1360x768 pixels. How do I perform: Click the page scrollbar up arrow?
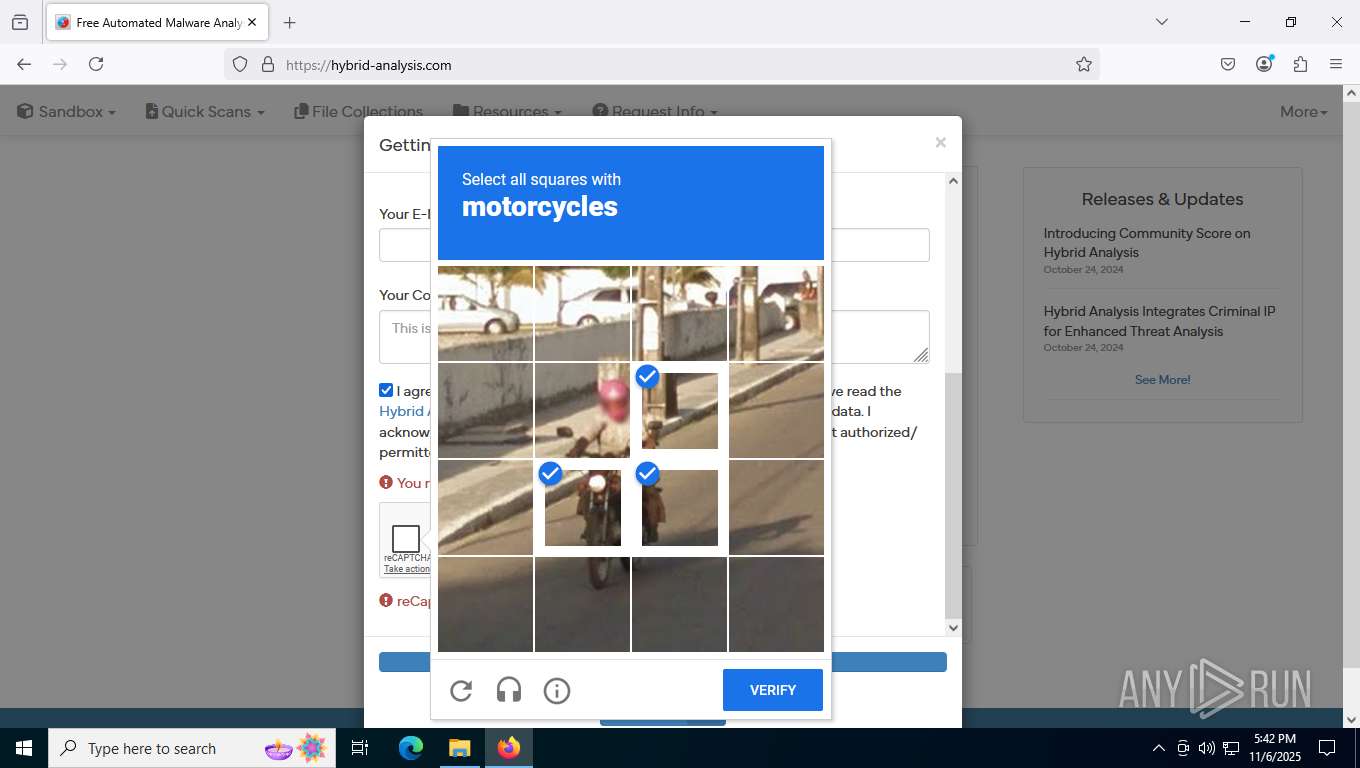point(1351,93)
